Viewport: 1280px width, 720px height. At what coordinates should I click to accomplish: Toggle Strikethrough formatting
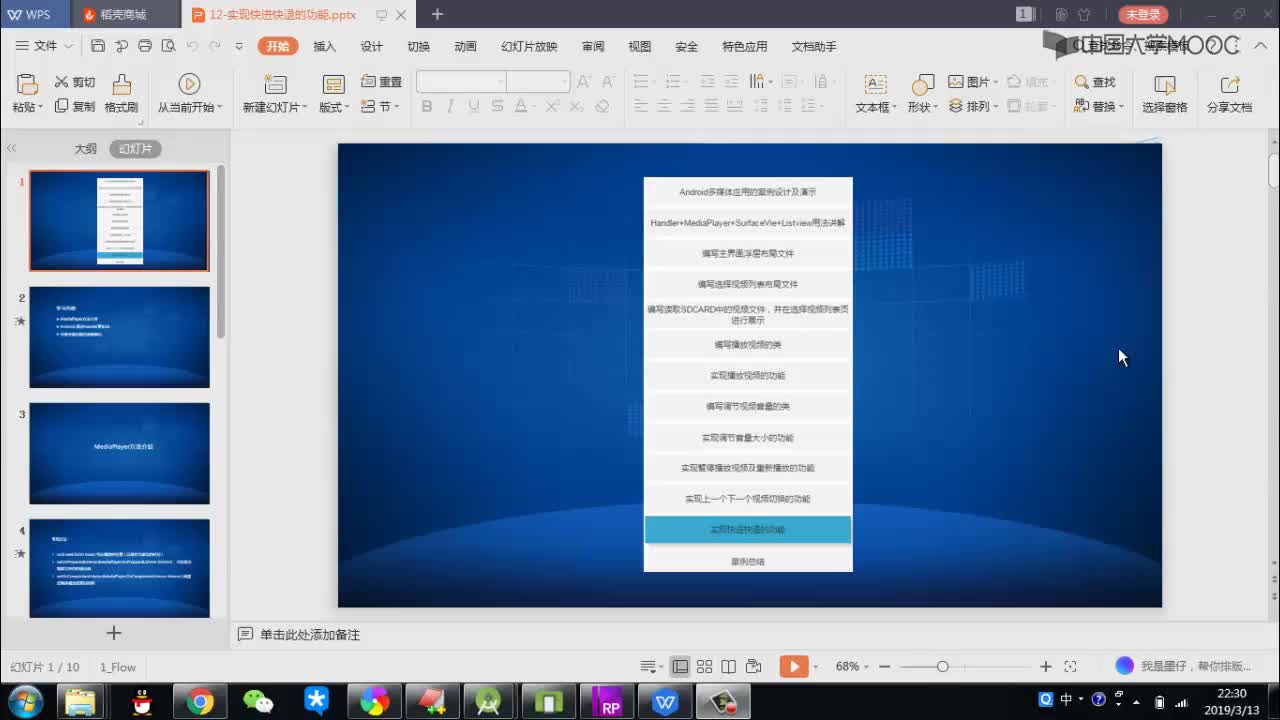coord(496,106)
